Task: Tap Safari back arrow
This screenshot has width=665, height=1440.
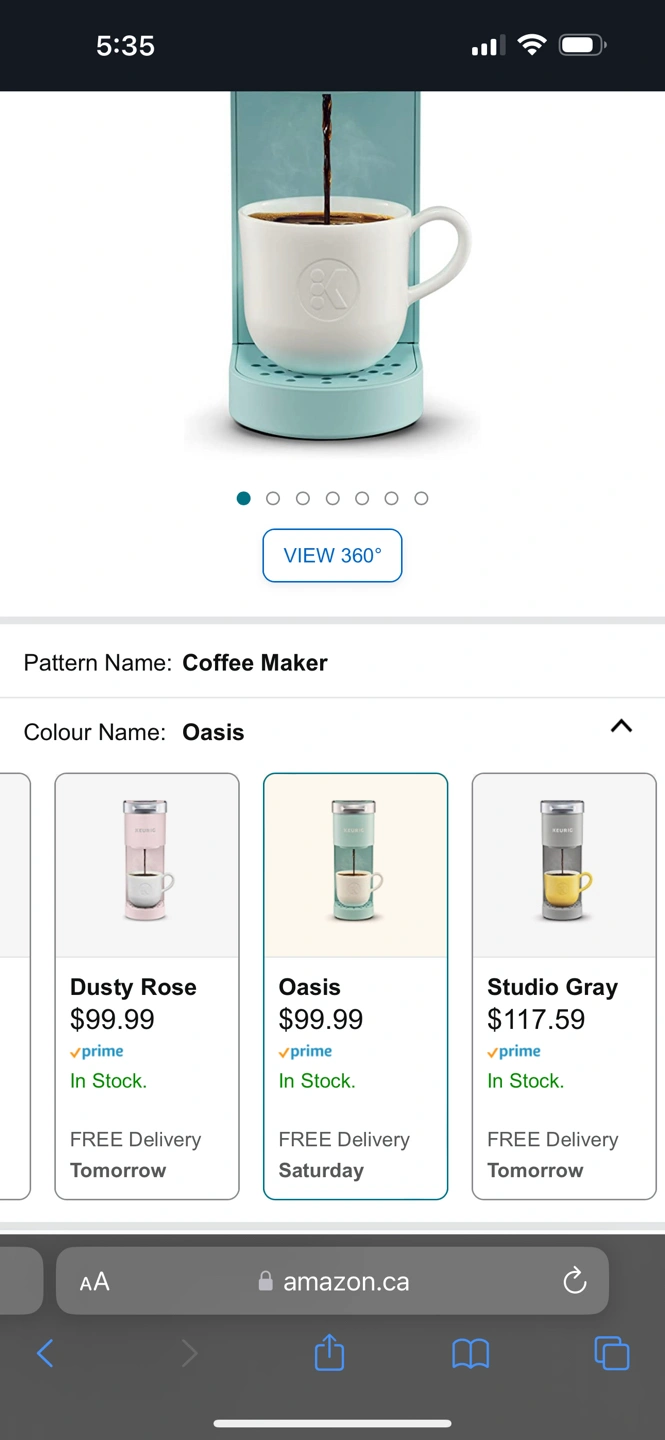Action: coord(45,1354)
